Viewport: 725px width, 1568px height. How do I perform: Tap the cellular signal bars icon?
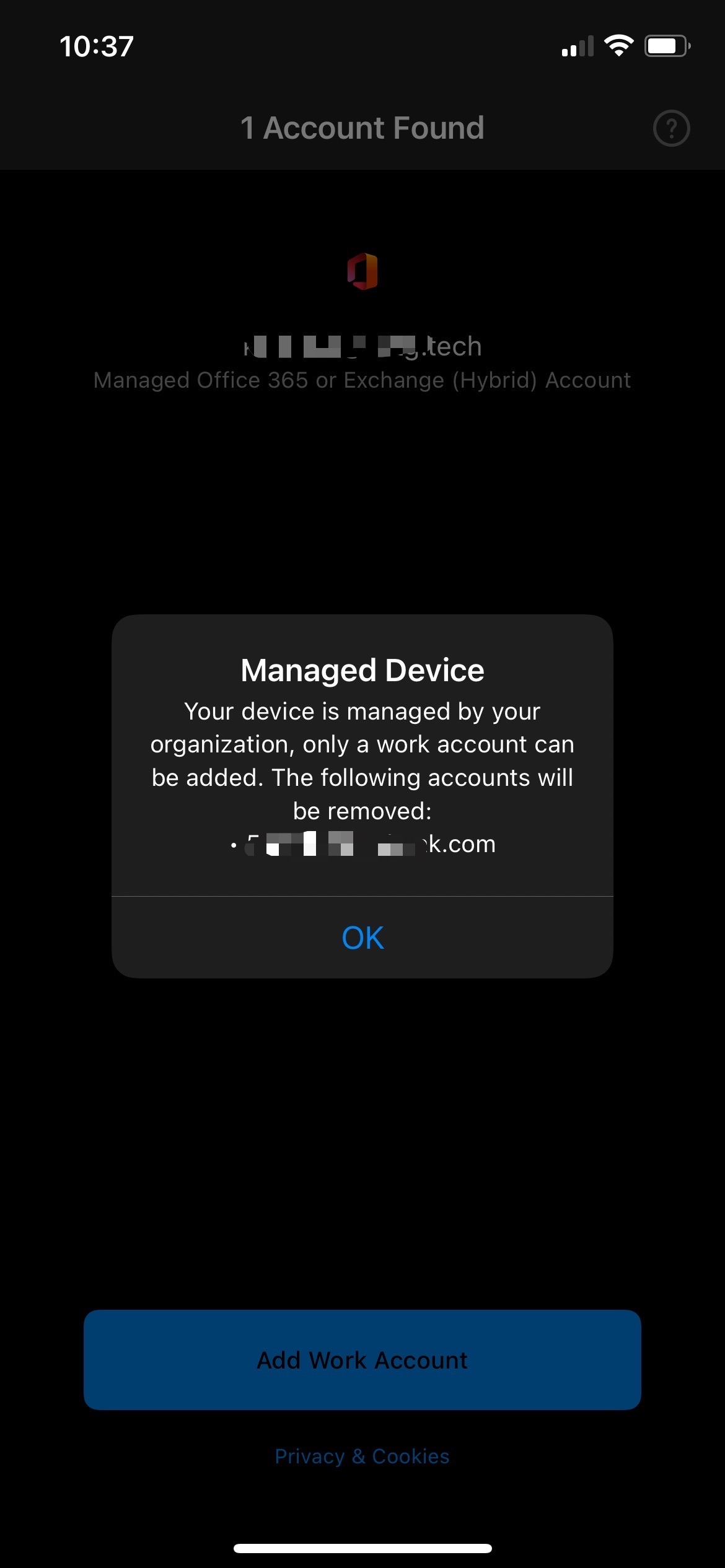tap(577, 46)
